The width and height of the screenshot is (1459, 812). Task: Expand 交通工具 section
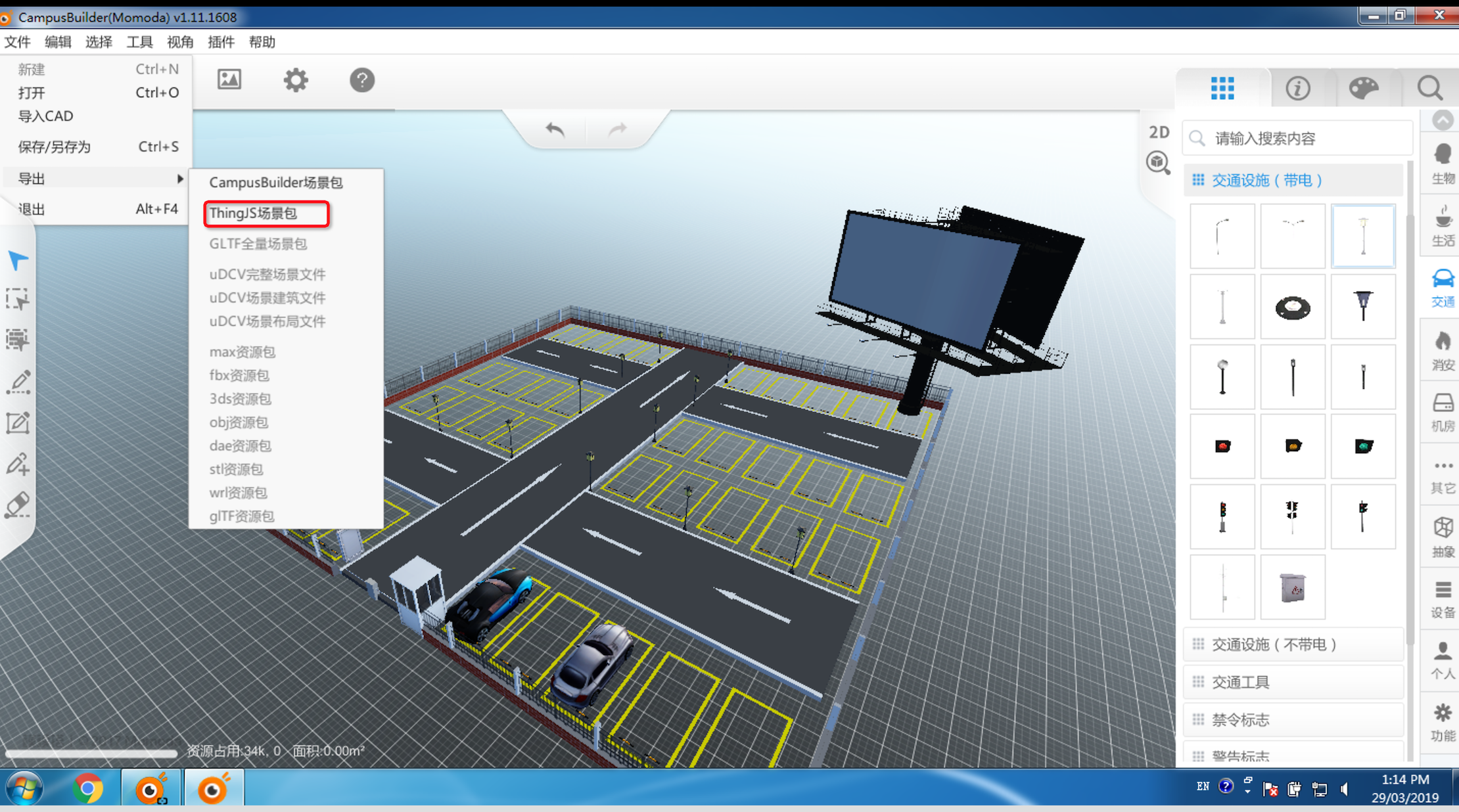[x=1293, y=682]
